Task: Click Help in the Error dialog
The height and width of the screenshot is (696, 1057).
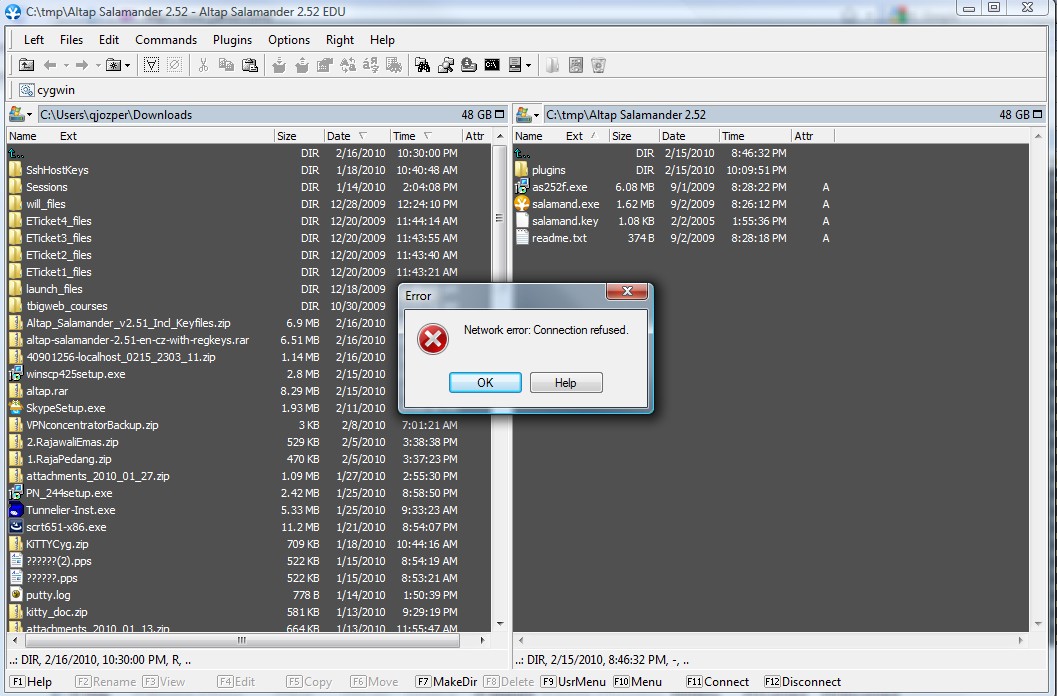Action: click(566, 382)
